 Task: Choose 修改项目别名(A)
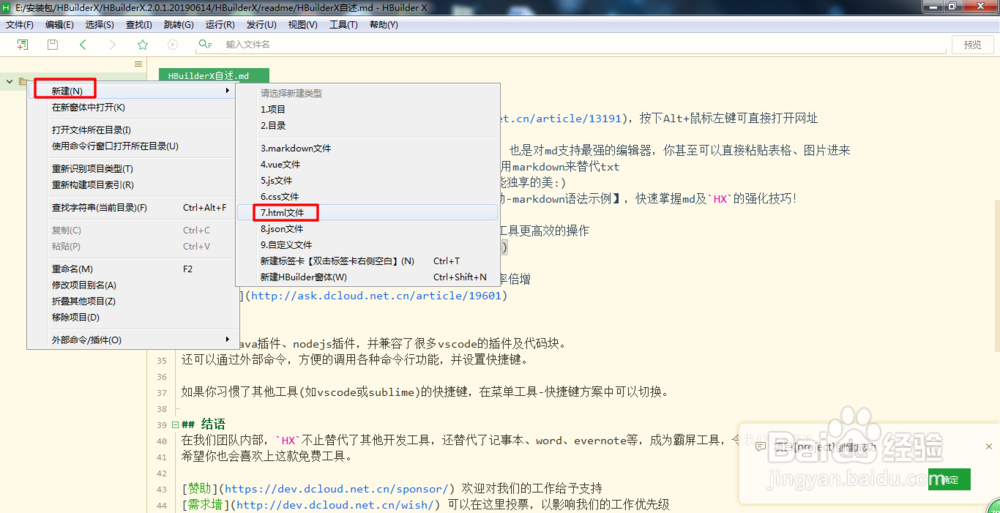[131, 285]
